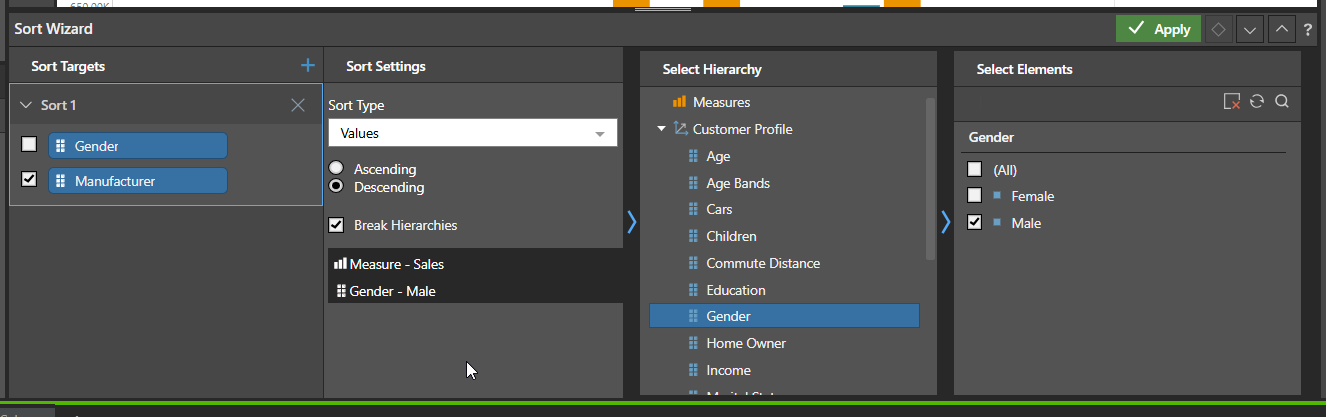Screen dimensions: 1326x417
Task: Click the down chevron button in wizard header
Action: [1249, 30]
